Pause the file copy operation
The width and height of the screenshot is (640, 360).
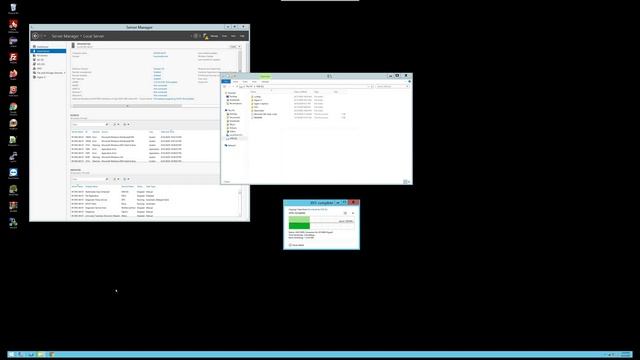345,213
